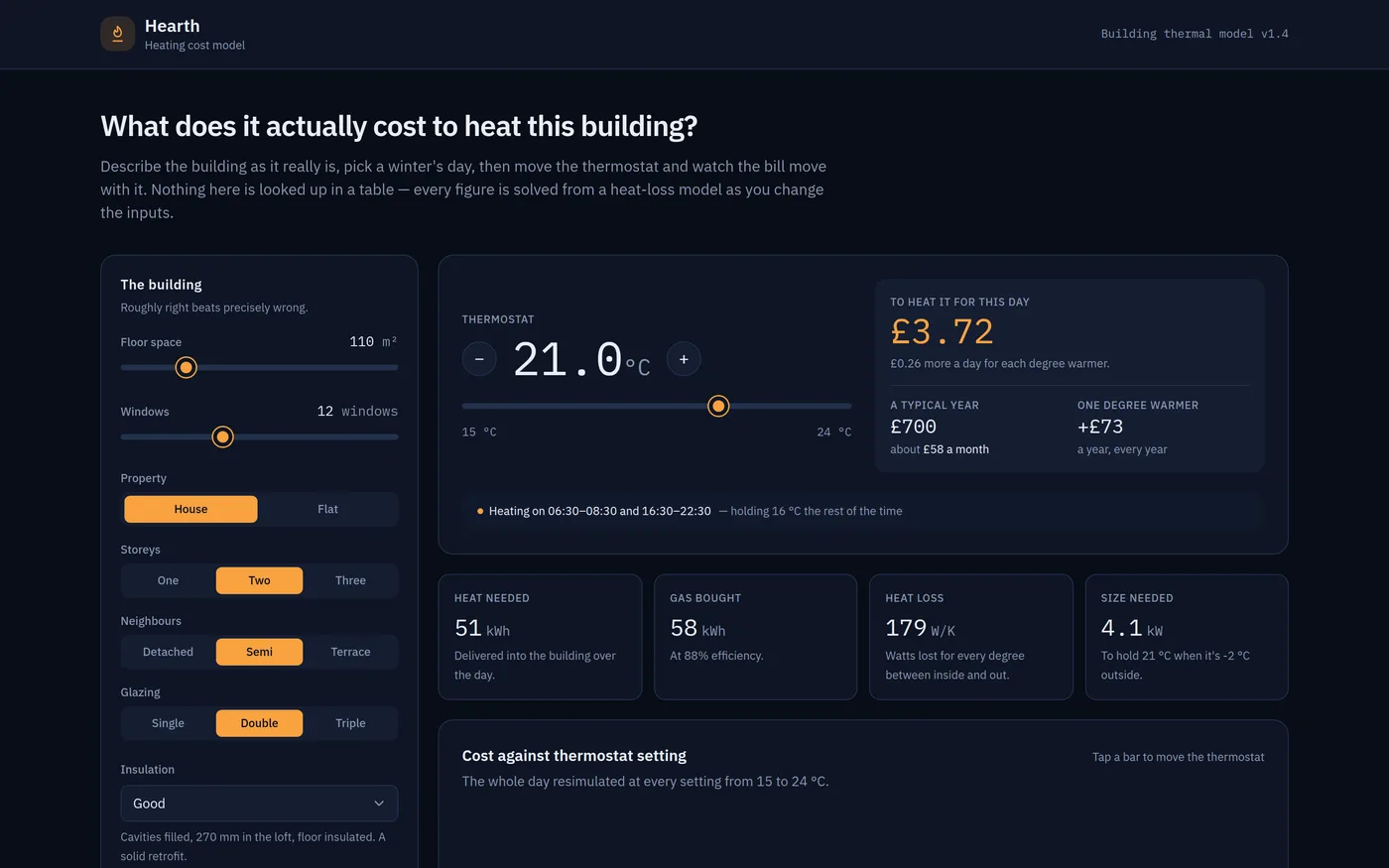Click the 15 °C slider minimum label
Image resolution: width=1389 pixels, height=868 pixels.
479,433
